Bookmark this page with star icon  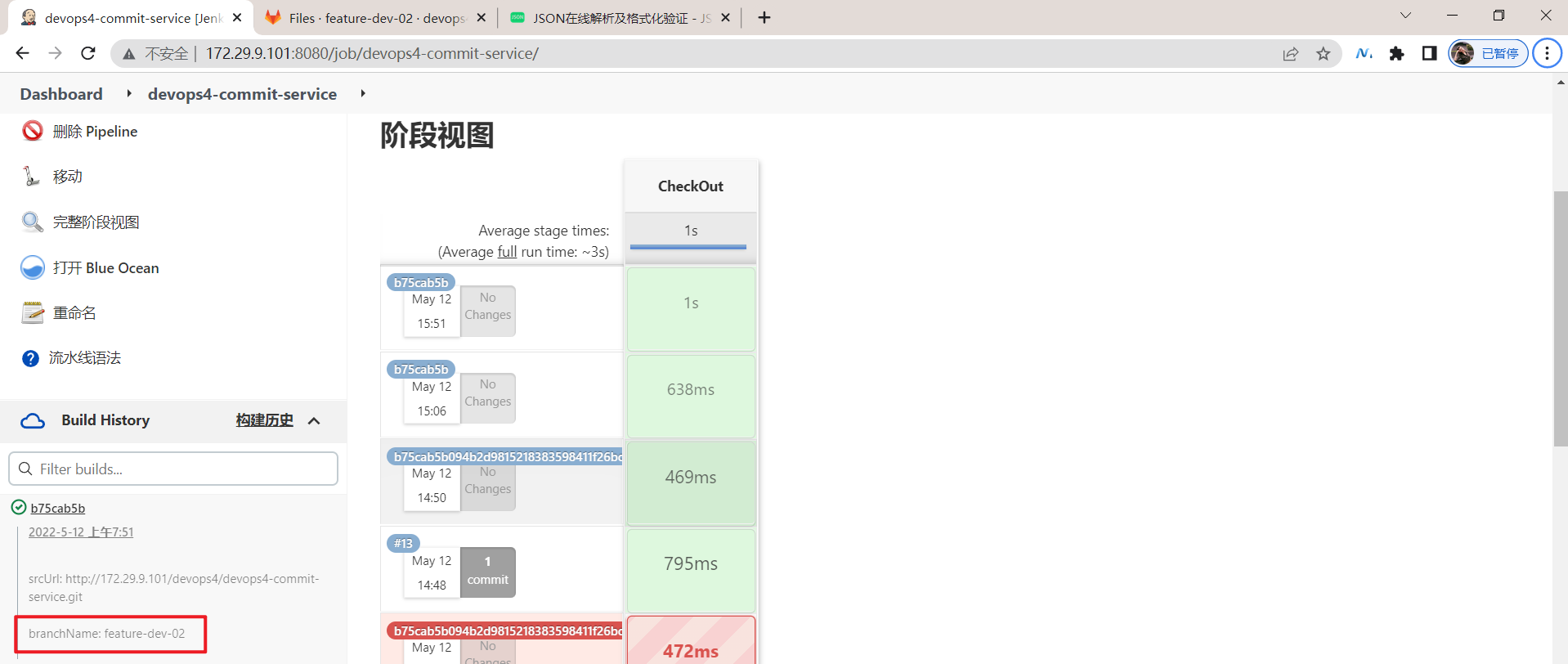click(1324, 54)
